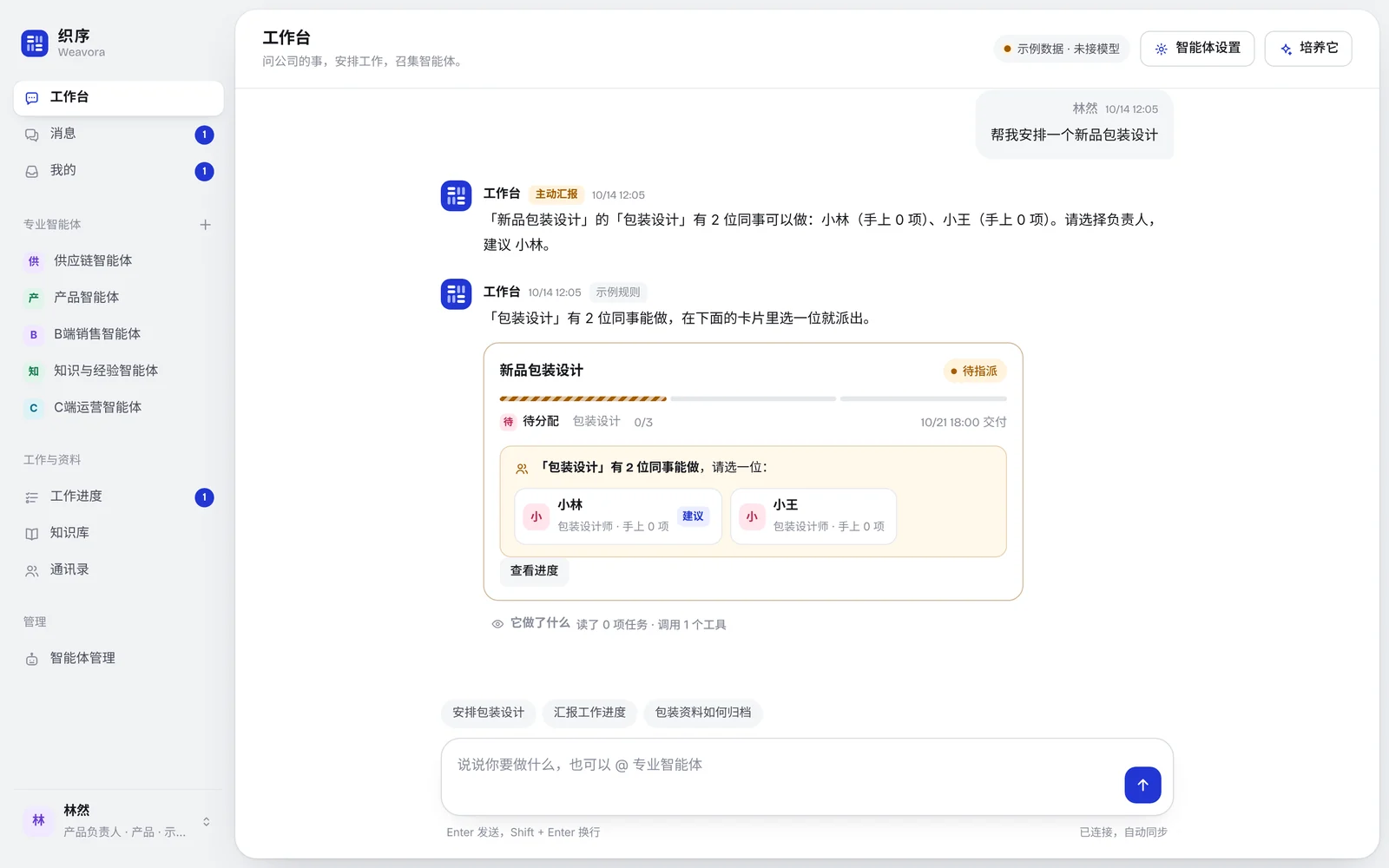Click the 建议 badge on 小林
The width and height of the screenshot is (1389, 868).
693,516
